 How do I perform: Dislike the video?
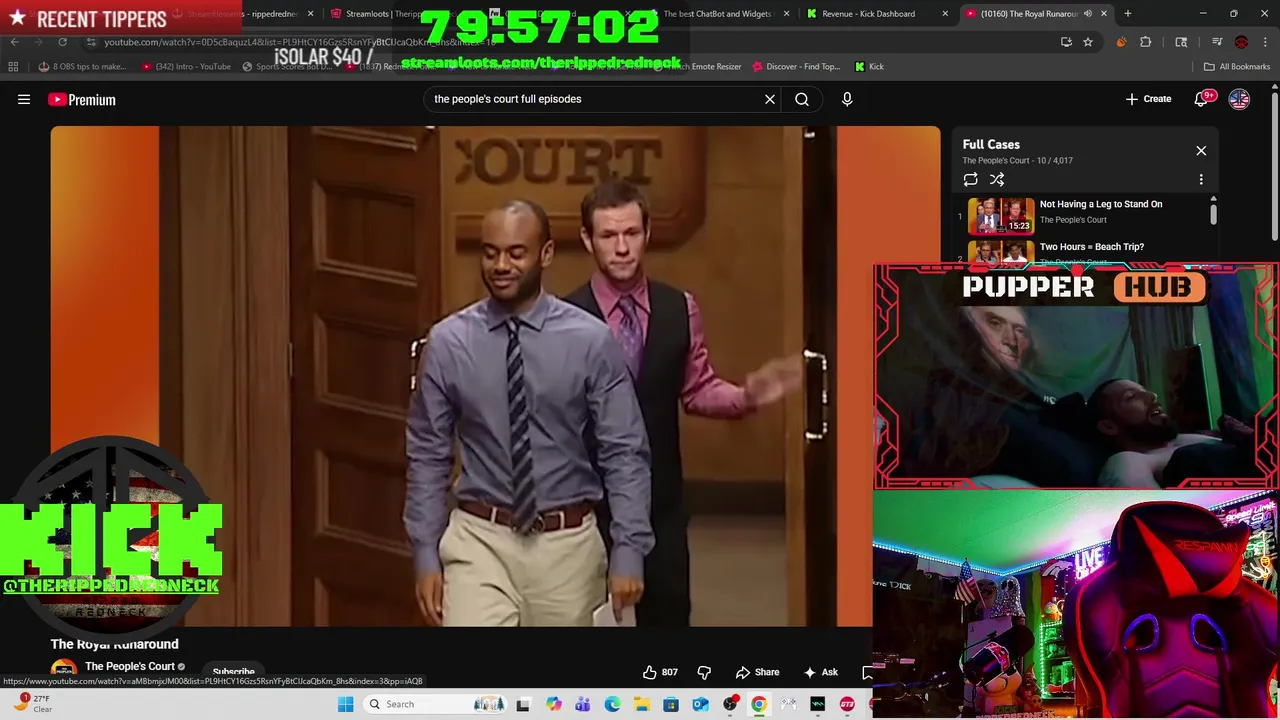pos(704,672)
